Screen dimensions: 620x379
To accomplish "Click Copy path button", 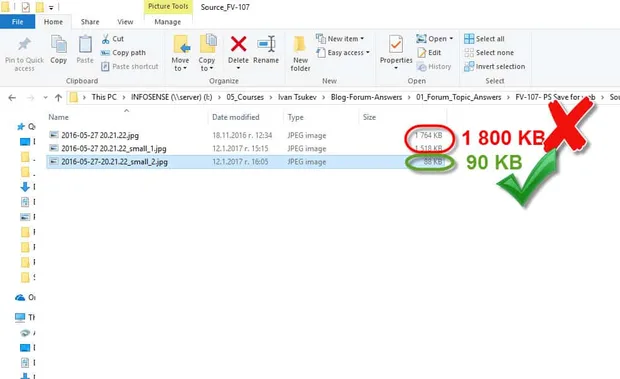I will point(123,53).
